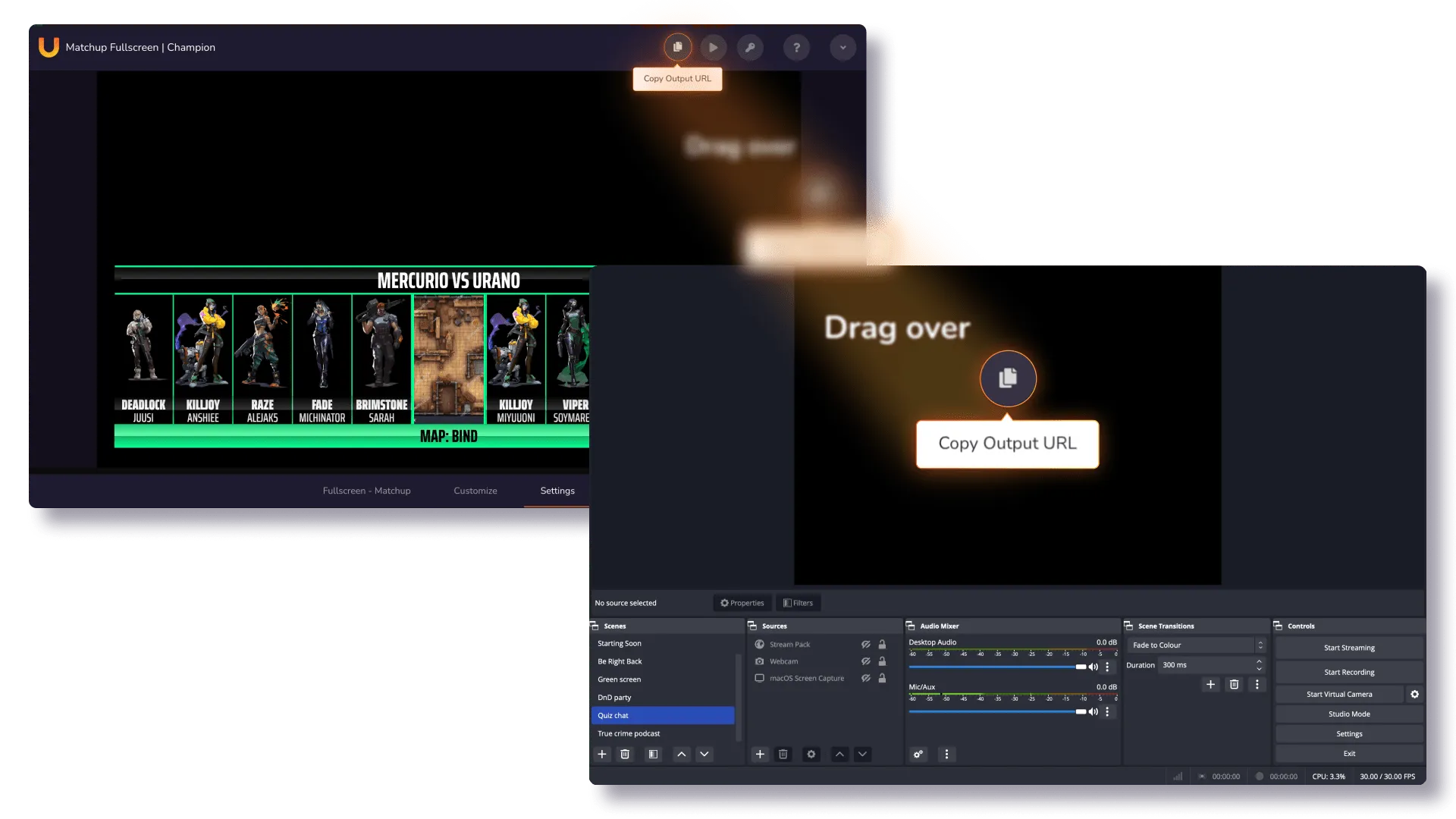This screenshot has height=819, width=1456.
Task: Click the Start Streaming button
Action: [x=1349, y=648]
